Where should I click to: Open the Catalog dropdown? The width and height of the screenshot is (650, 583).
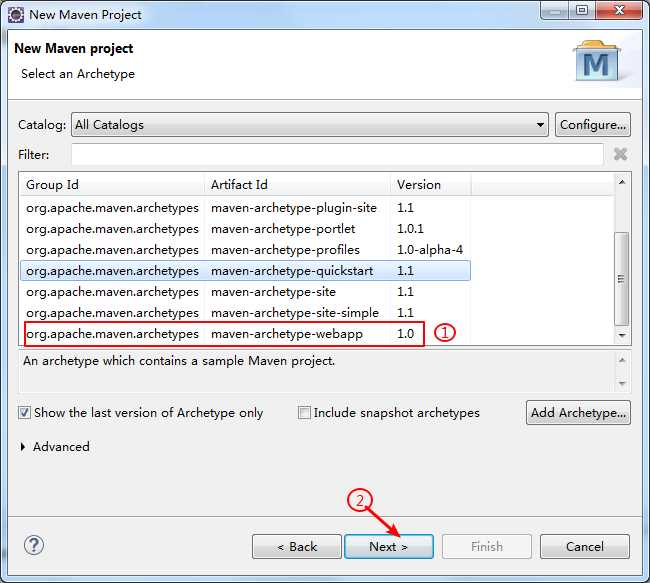point(310,124)
